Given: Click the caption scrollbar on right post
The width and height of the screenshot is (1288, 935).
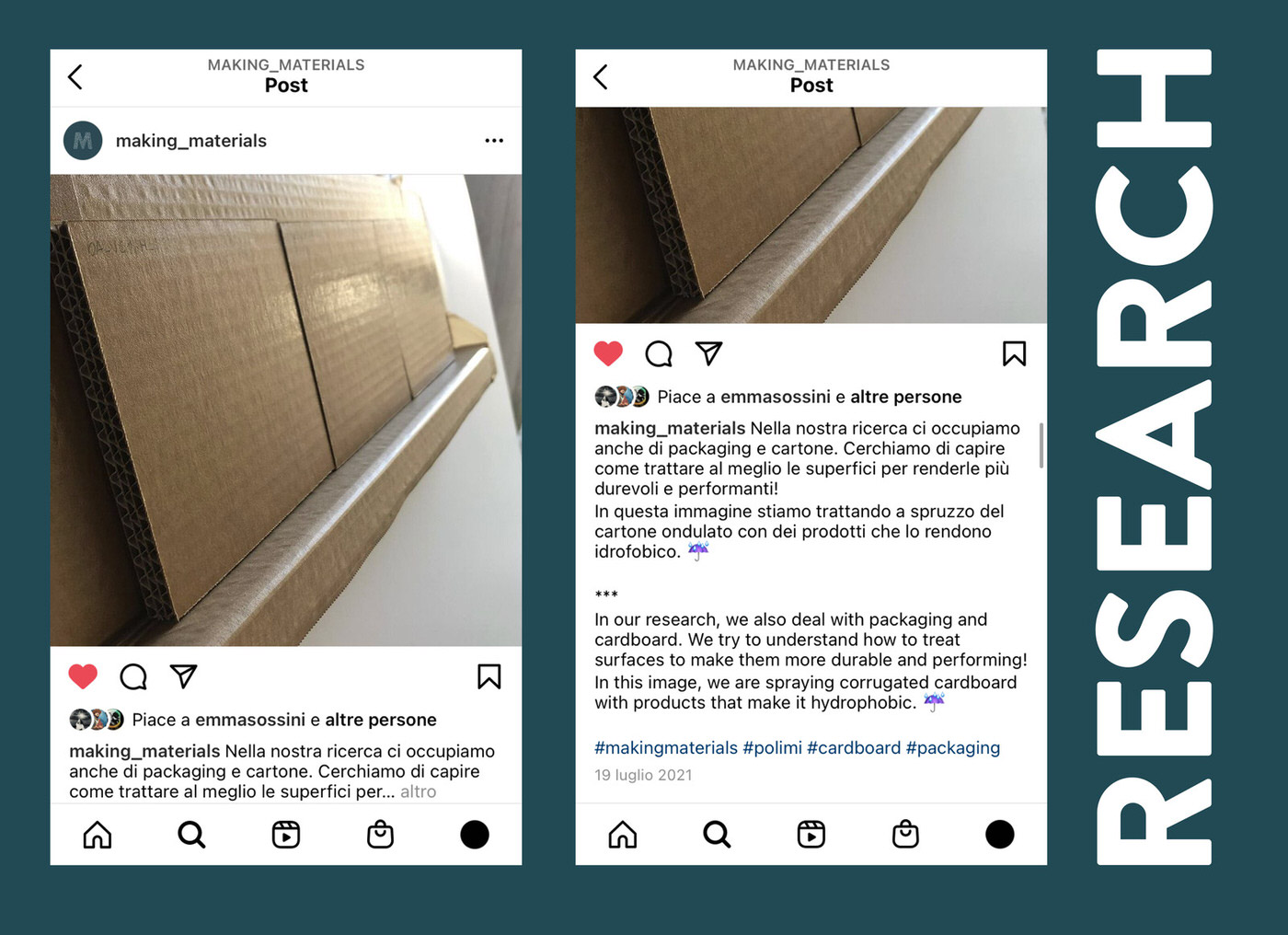Looking at the screenshot, I should pyautogui.click(x=1041, y=445).
